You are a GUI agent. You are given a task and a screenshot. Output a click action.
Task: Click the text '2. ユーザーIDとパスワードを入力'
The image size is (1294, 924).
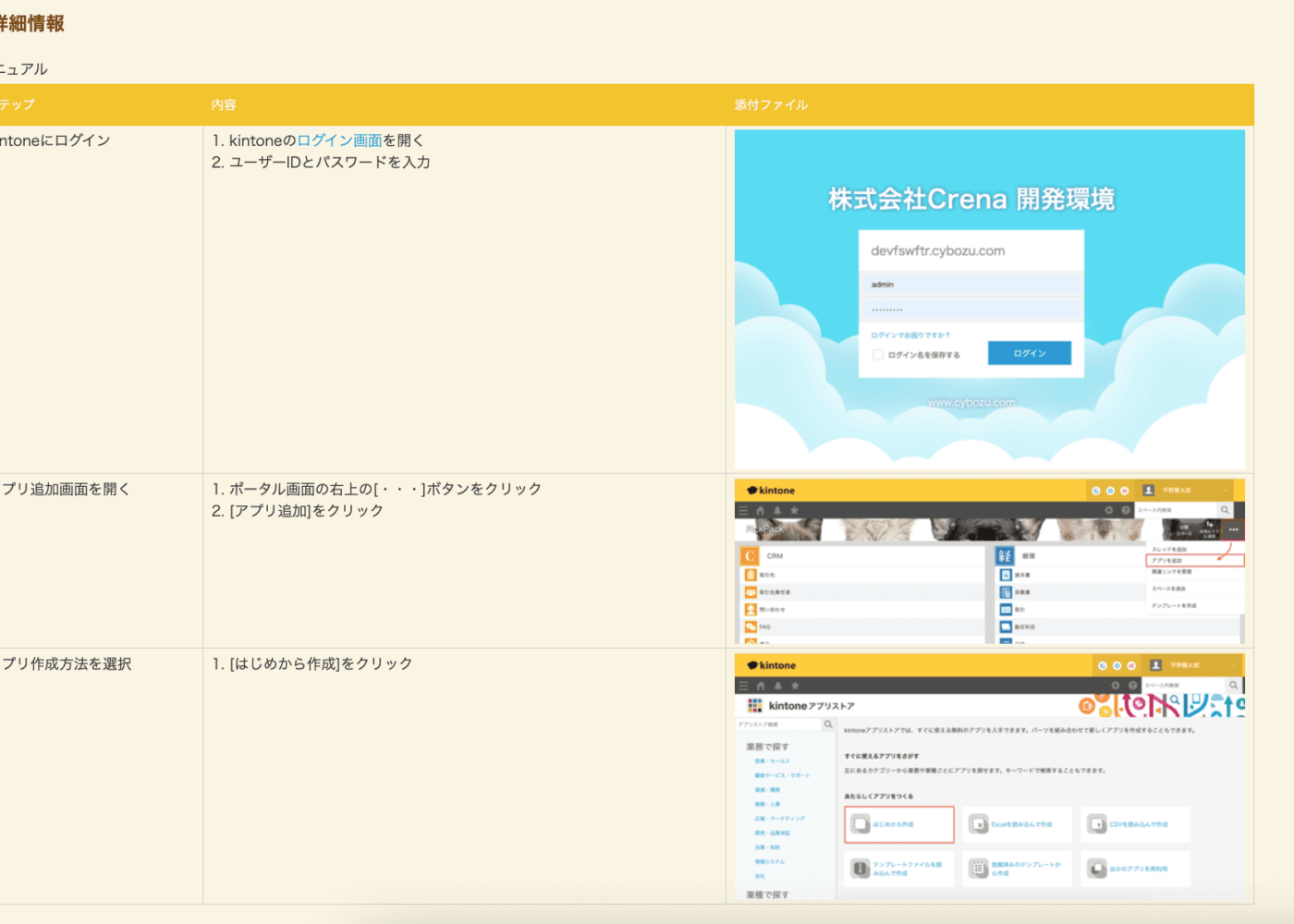(321, 163)
